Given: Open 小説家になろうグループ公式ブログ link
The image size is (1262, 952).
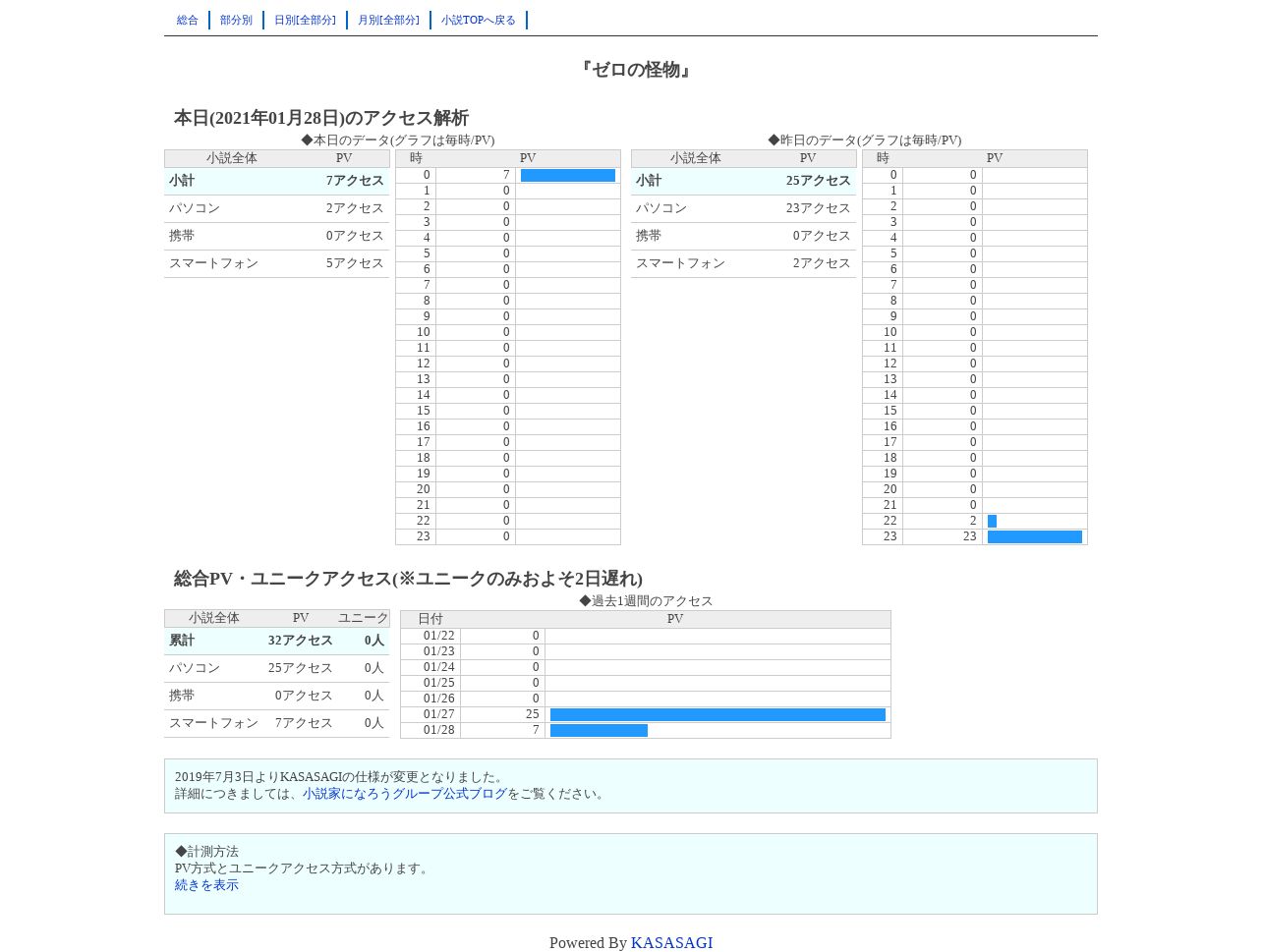Looking at the screenshot, I should point(405,794).
